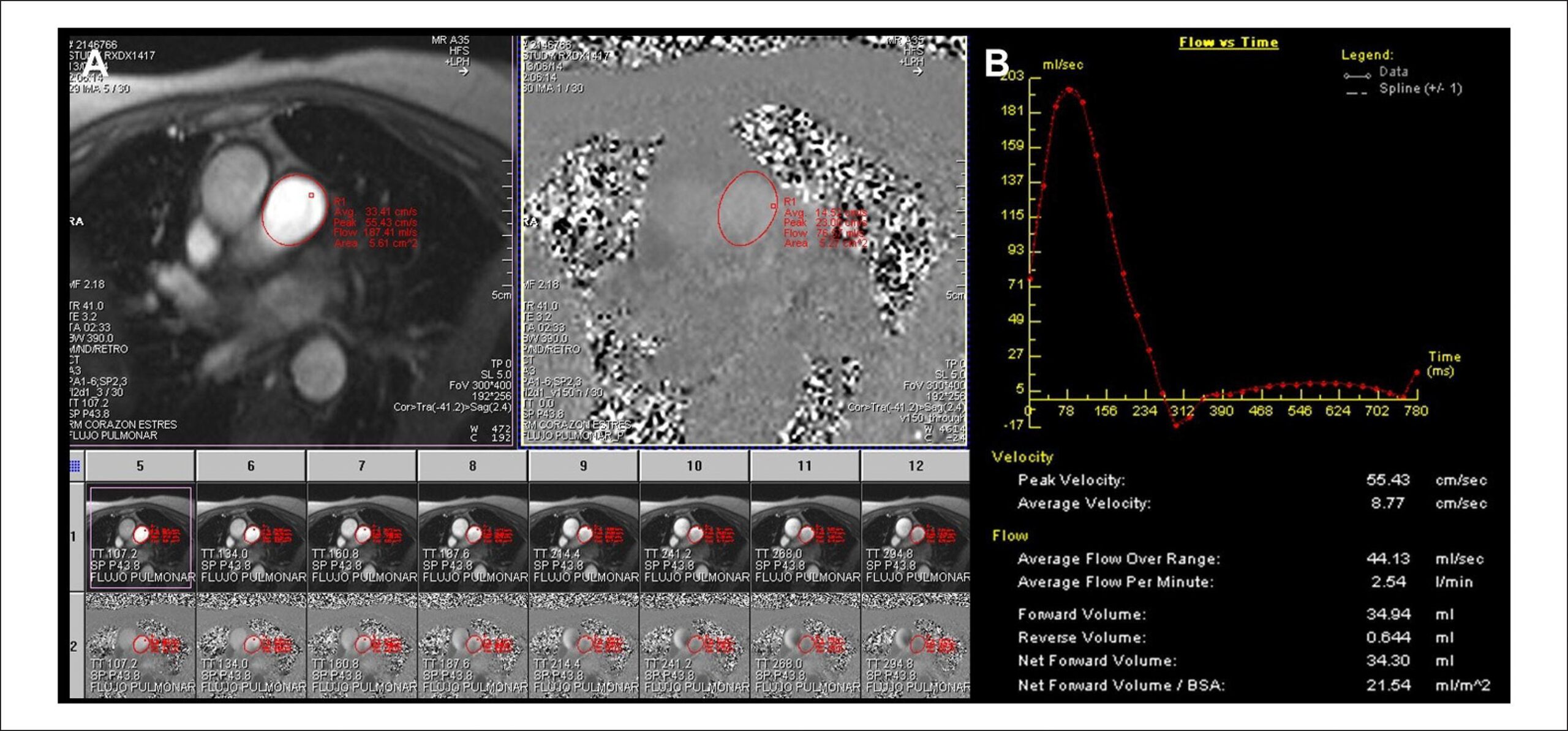Screen dimensions: 1568x731
Task: Click the 'Spline (+/- 1)' legend entry
Action: [1404, 89]
